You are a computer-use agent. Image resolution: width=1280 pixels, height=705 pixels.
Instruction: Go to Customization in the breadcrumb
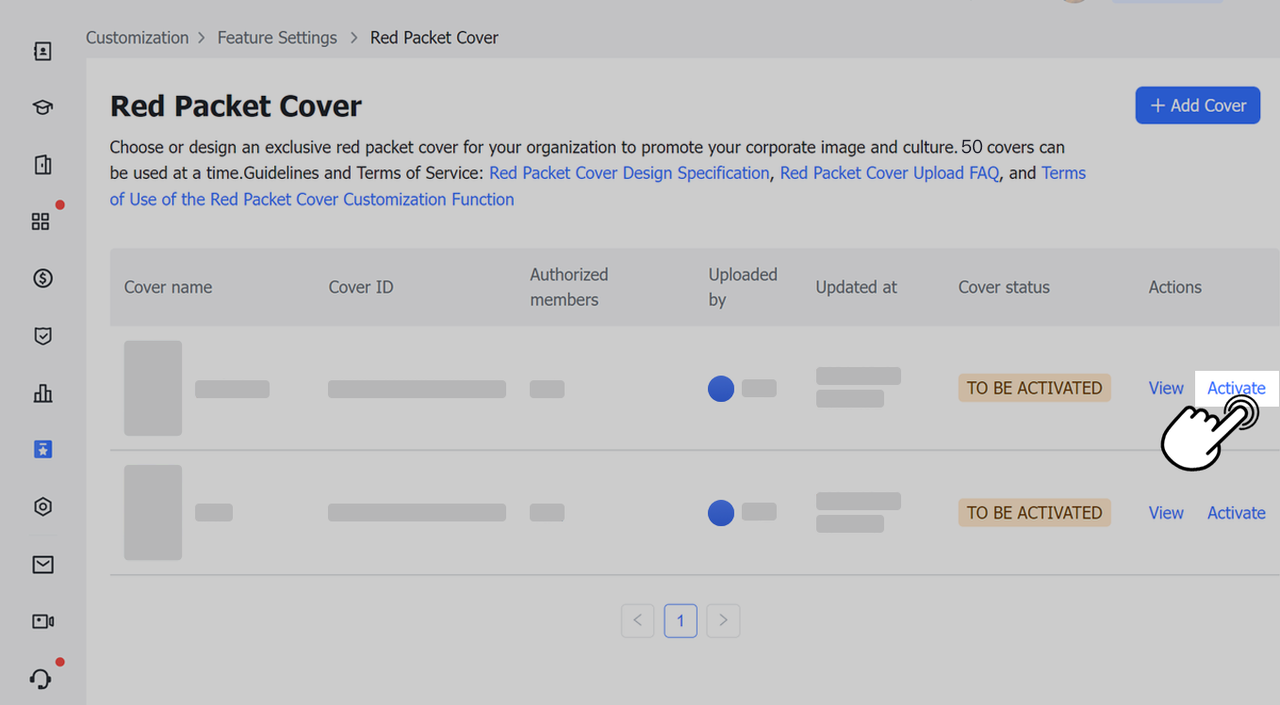pos(137,38)
